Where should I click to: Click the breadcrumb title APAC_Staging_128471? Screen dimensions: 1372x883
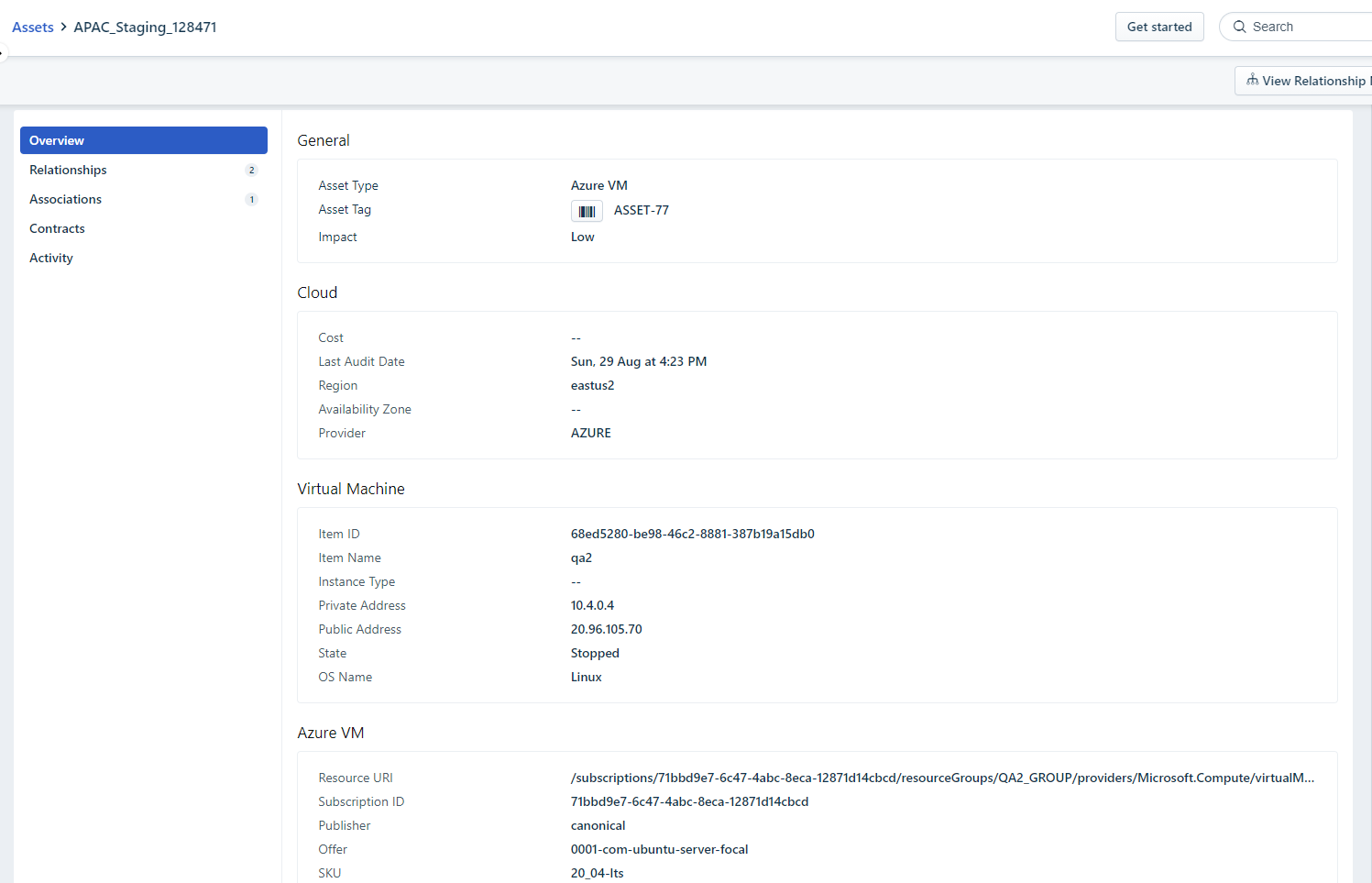(x=146, y=28)
